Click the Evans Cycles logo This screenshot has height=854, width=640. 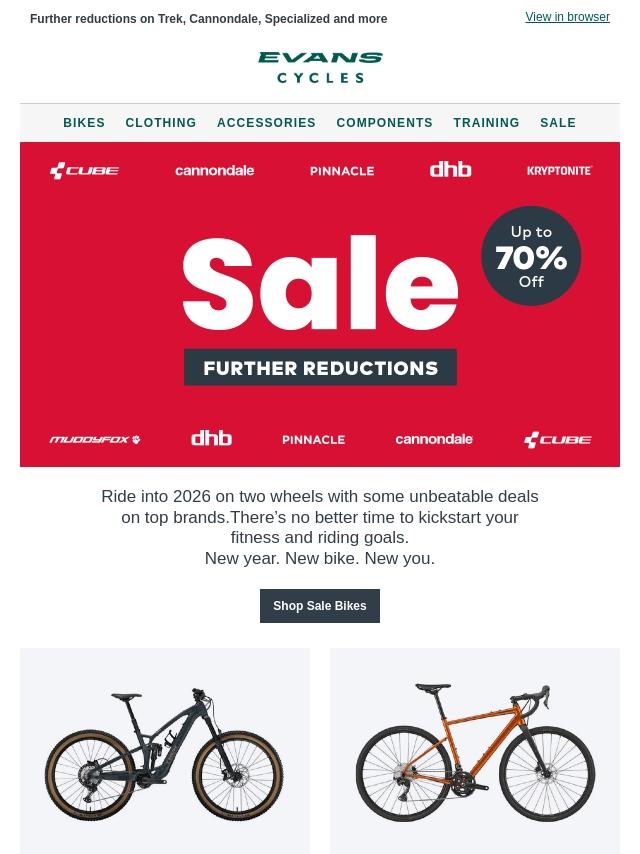coord(320,68)
